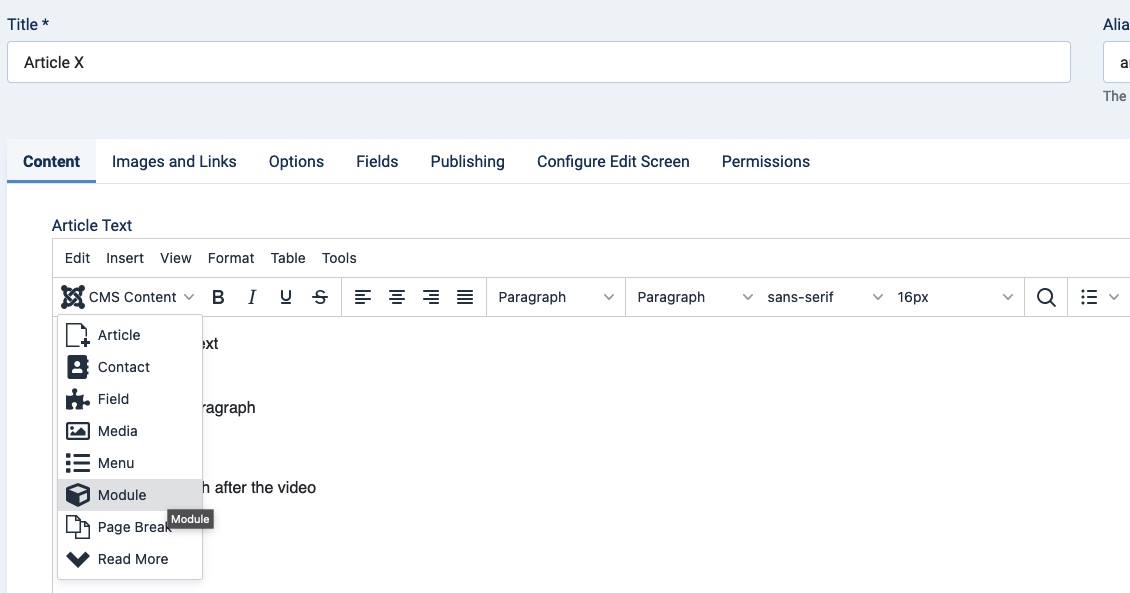1130x593 pixels.
Task: Open the View menu
Action: tap(176, 258)
